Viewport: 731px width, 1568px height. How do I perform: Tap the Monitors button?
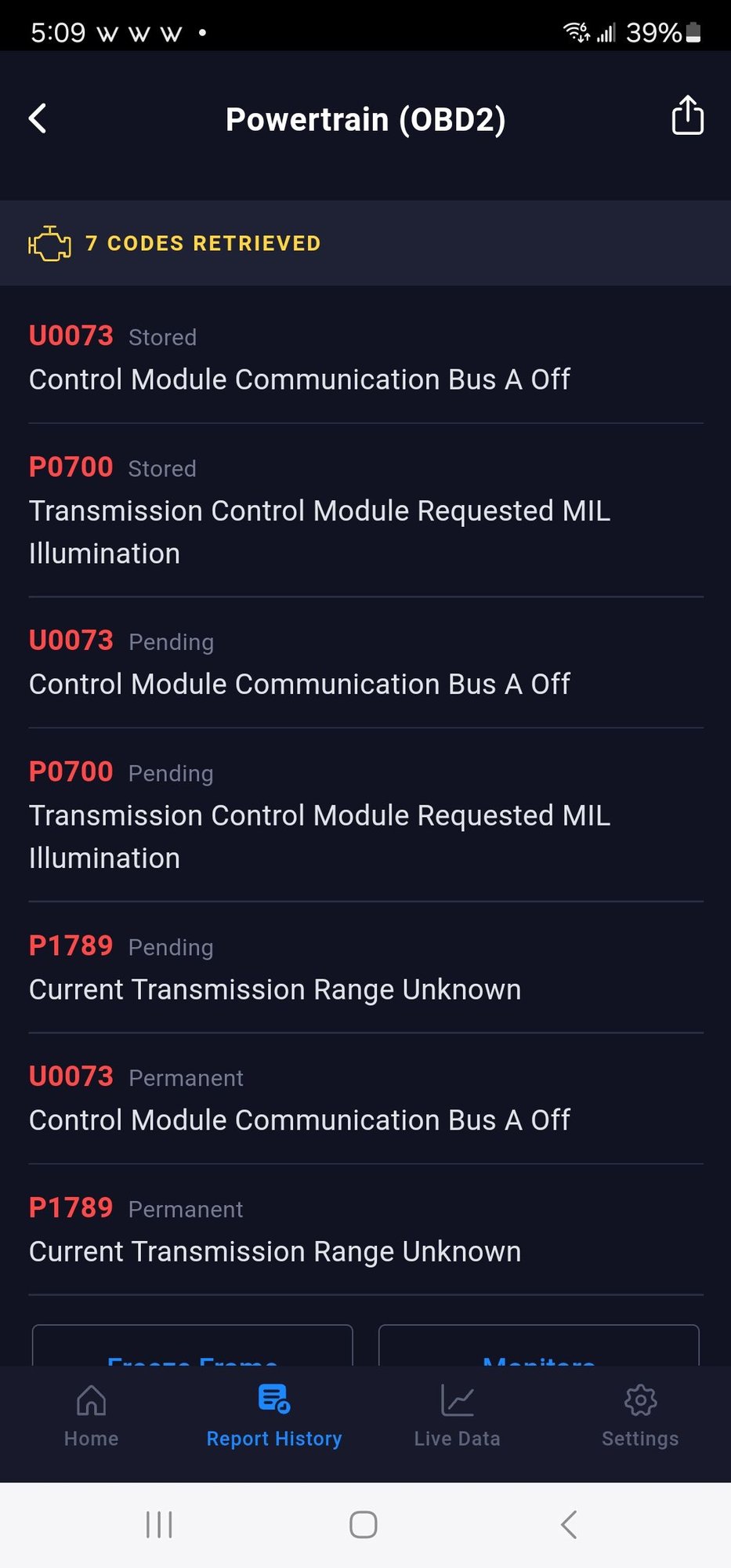539,1347
